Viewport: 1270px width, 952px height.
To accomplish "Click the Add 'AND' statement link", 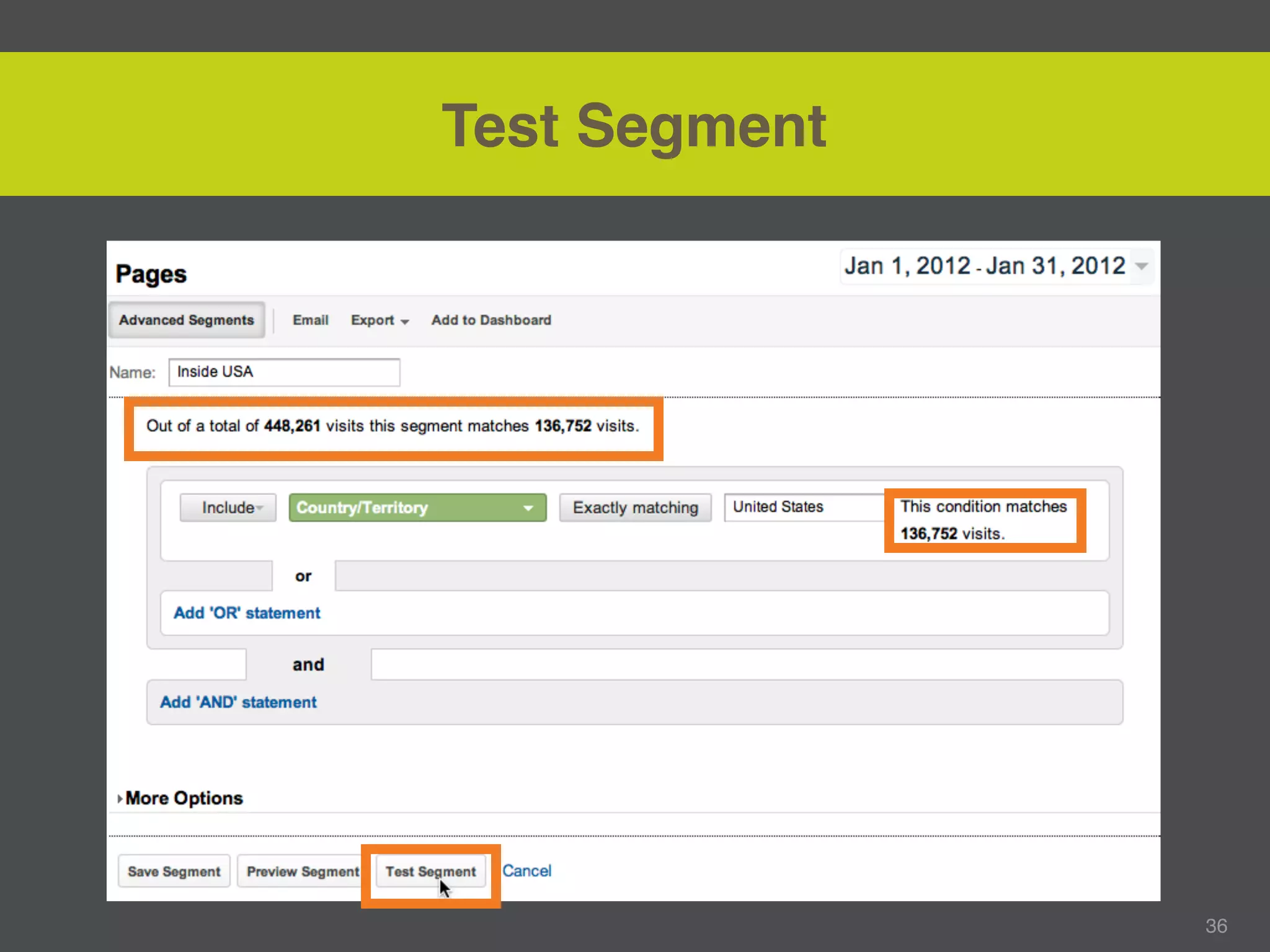I will click(238, 702).
